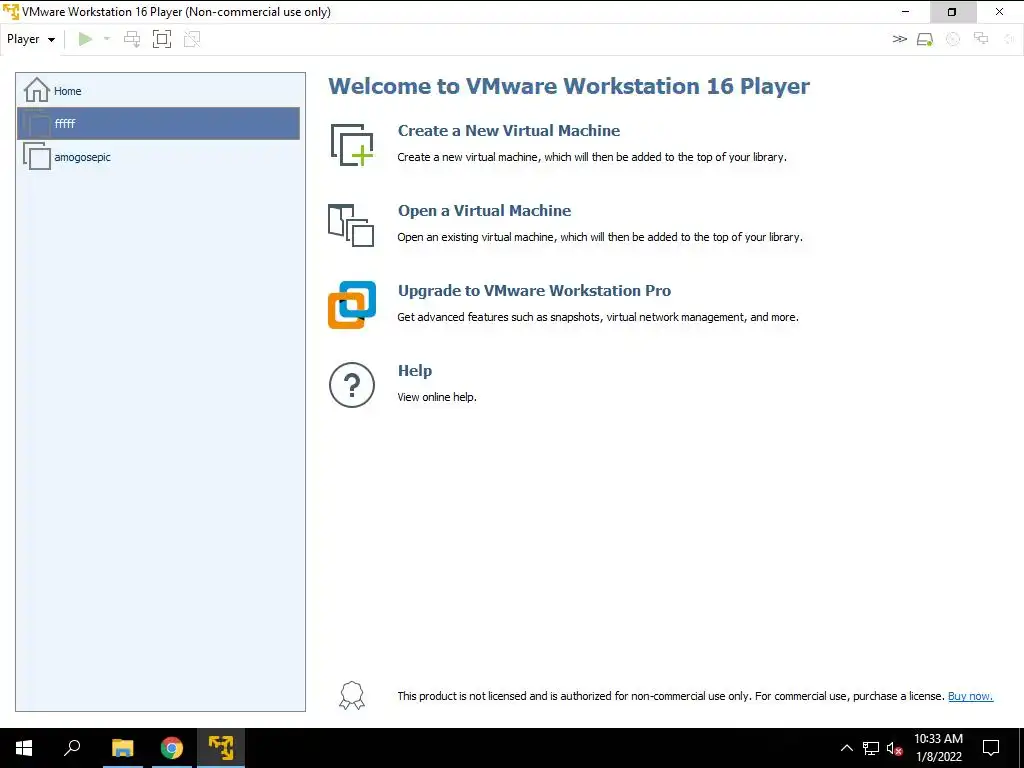
Task: Expand the power options arrow beside play
Action: tap(107, 39)
